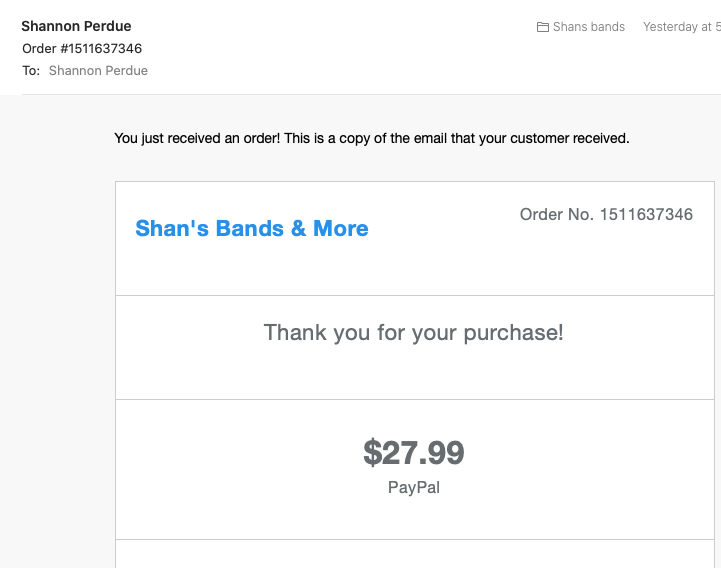Click the gray margin left of the receipt
721x568 pixels.
coord(60,350)
